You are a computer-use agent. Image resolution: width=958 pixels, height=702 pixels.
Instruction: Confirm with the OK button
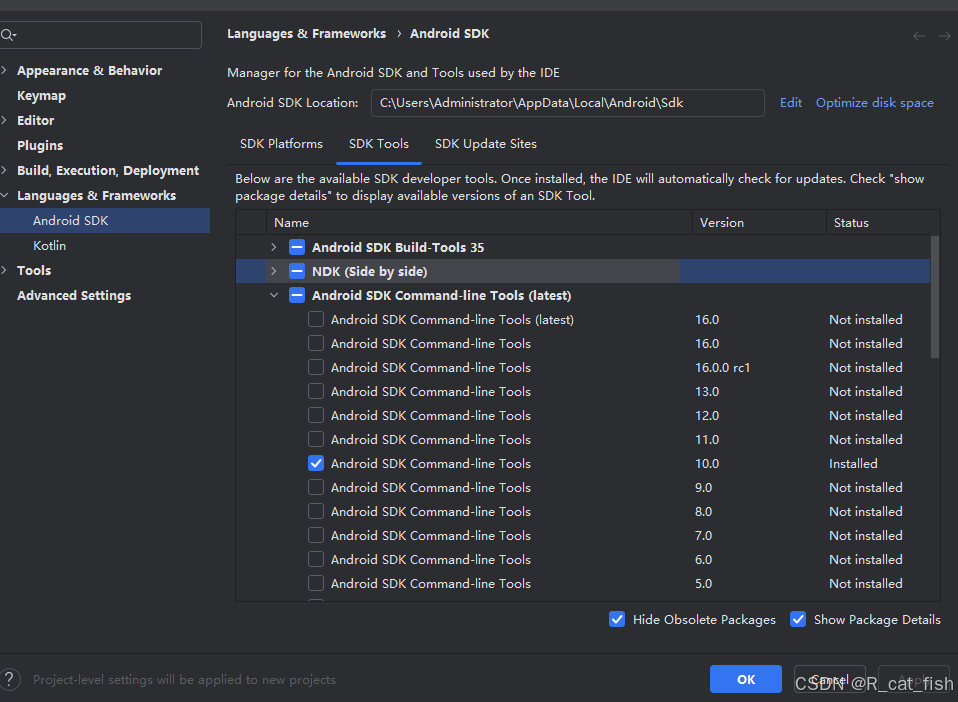[x=746, y=679]
